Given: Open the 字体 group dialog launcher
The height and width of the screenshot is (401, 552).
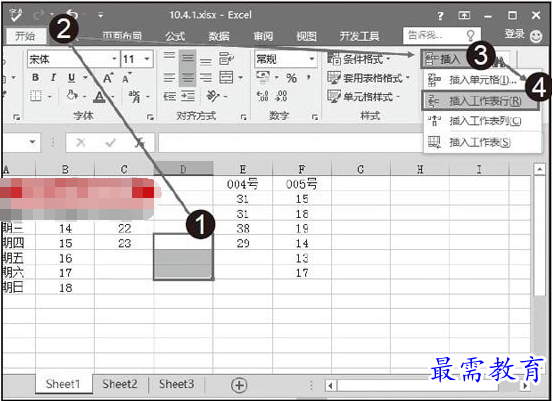Looking at the screenshot, I should tap(150, 117).
